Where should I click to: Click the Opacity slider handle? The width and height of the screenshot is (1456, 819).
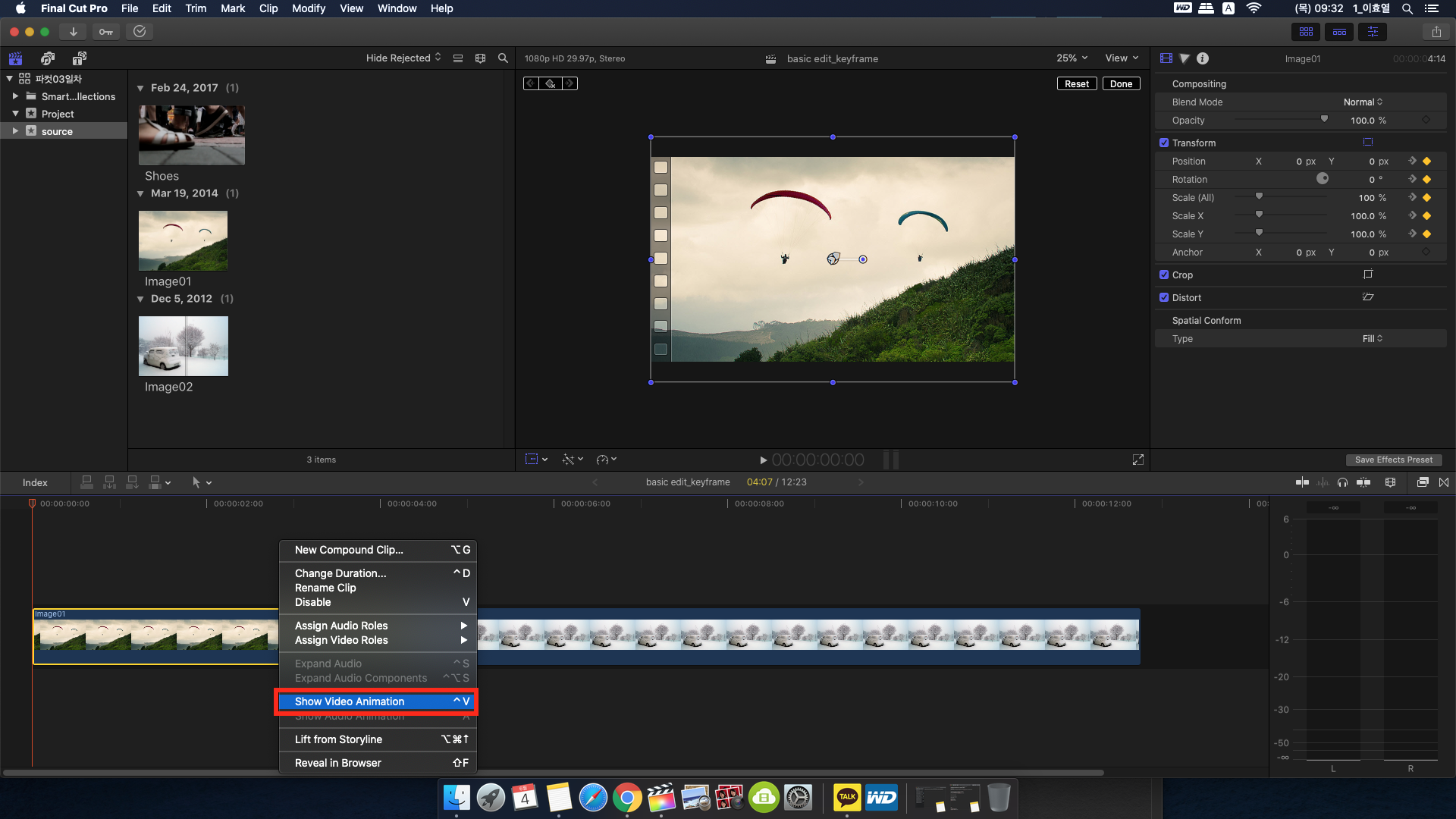[1324, 120]
